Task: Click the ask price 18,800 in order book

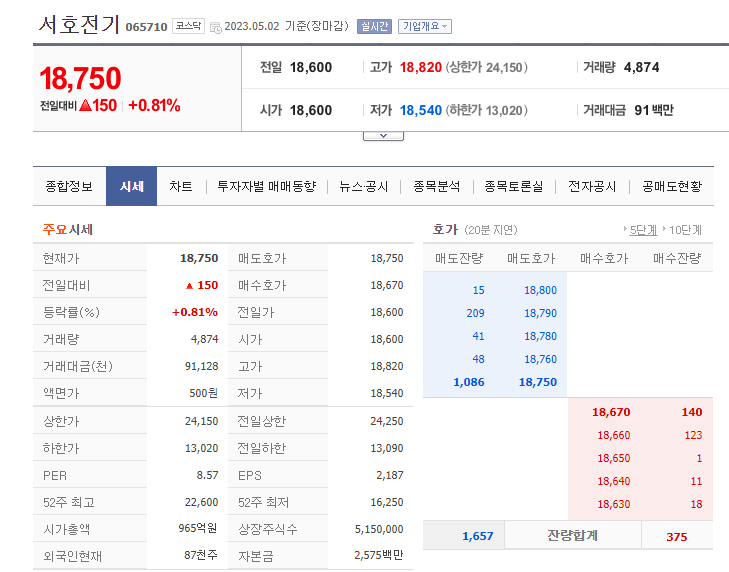Action: click(x=540, y=290)
